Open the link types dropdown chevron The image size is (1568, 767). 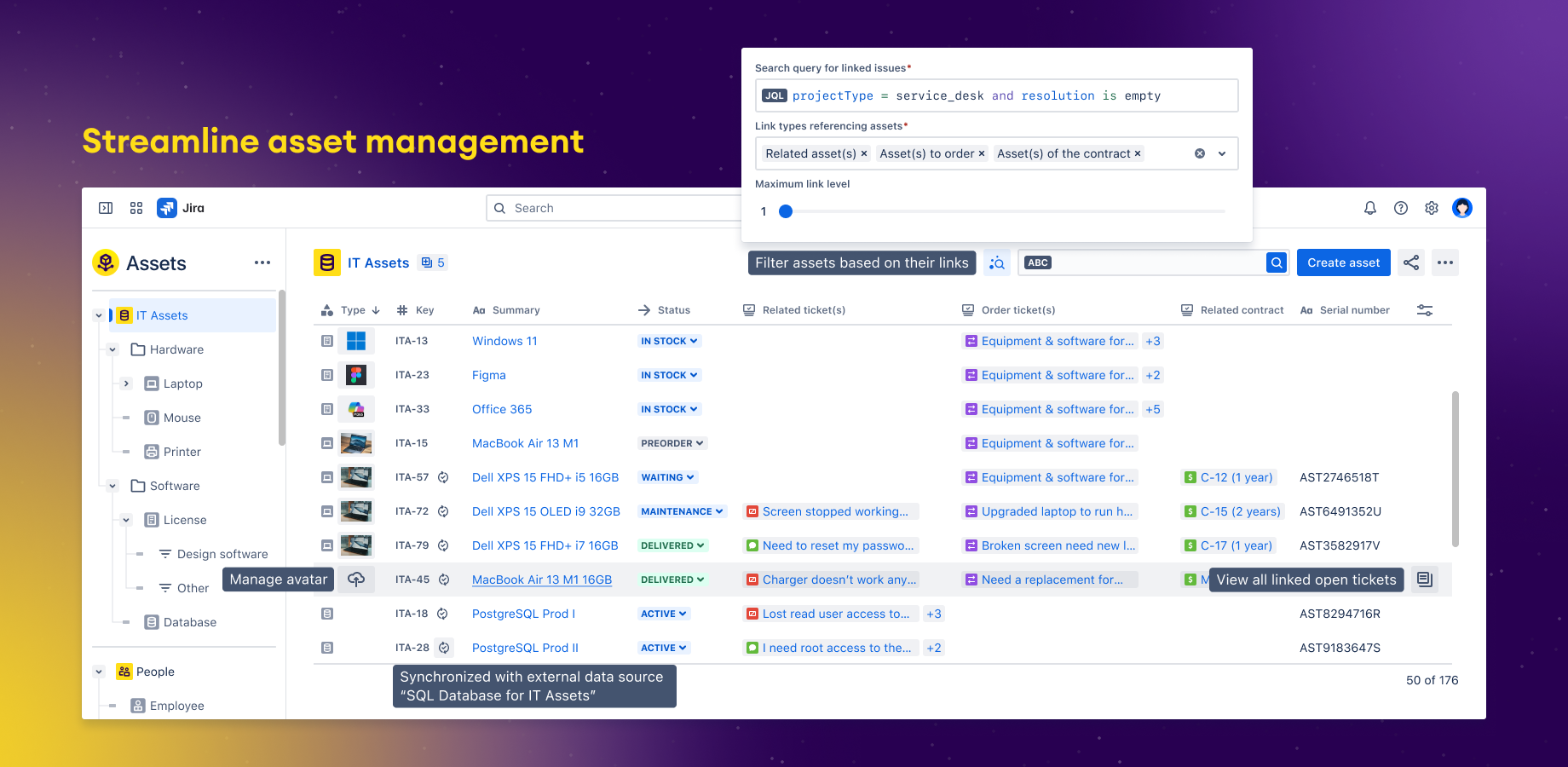click(x=1222, y=153)
